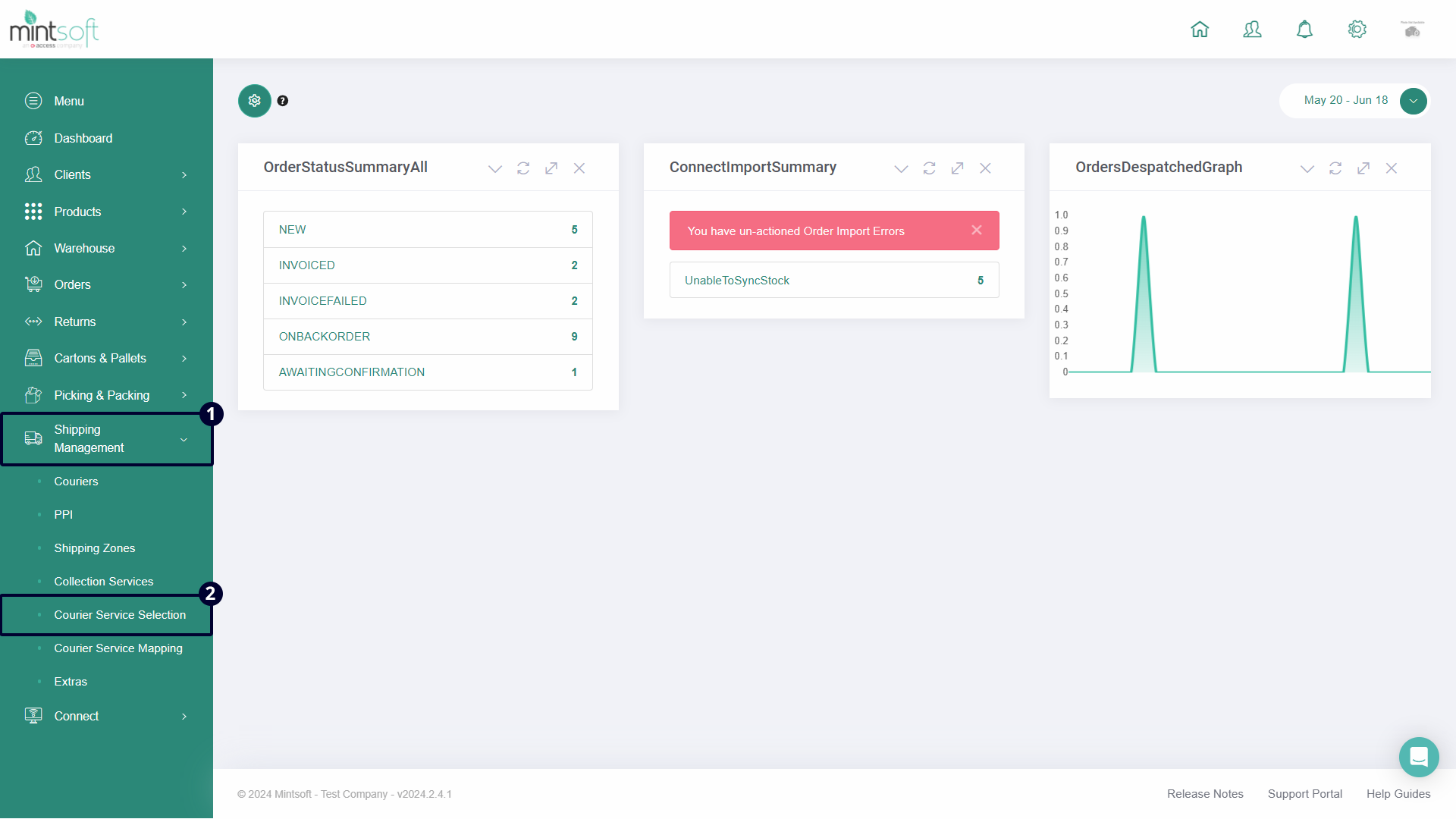Open the date range dropdown
The width and height of the screenshot is (1456, 819).
point(1414,101)
